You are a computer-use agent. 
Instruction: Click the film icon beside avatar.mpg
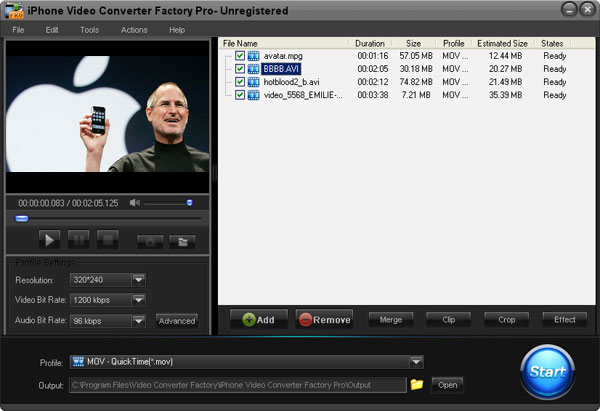click(253, 56)
